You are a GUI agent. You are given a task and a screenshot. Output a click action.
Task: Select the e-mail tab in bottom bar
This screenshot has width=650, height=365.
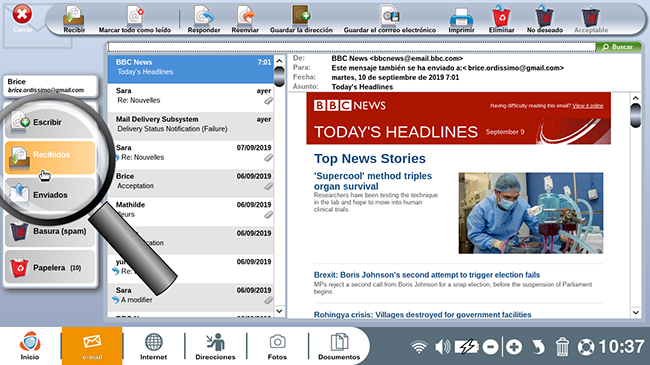coord(92,346)
